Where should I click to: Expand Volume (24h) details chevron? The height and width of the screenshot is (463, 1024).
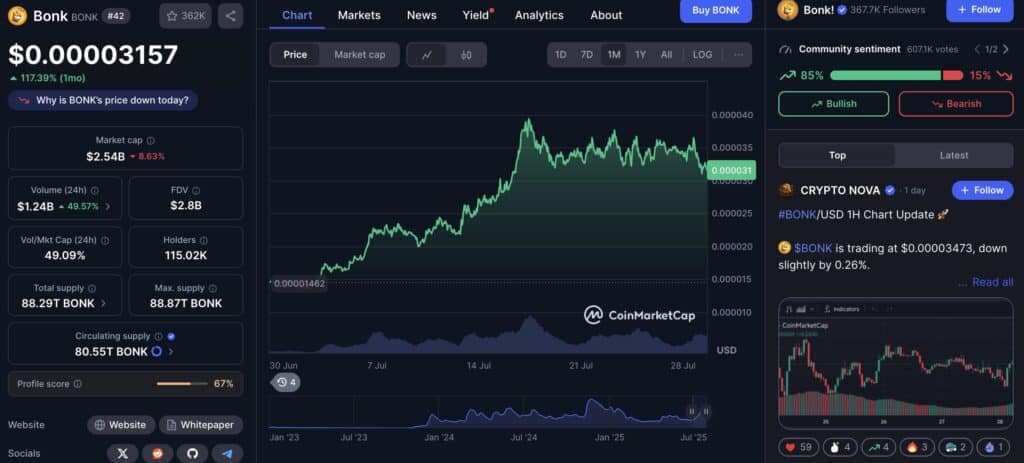[x=108, y=206]
